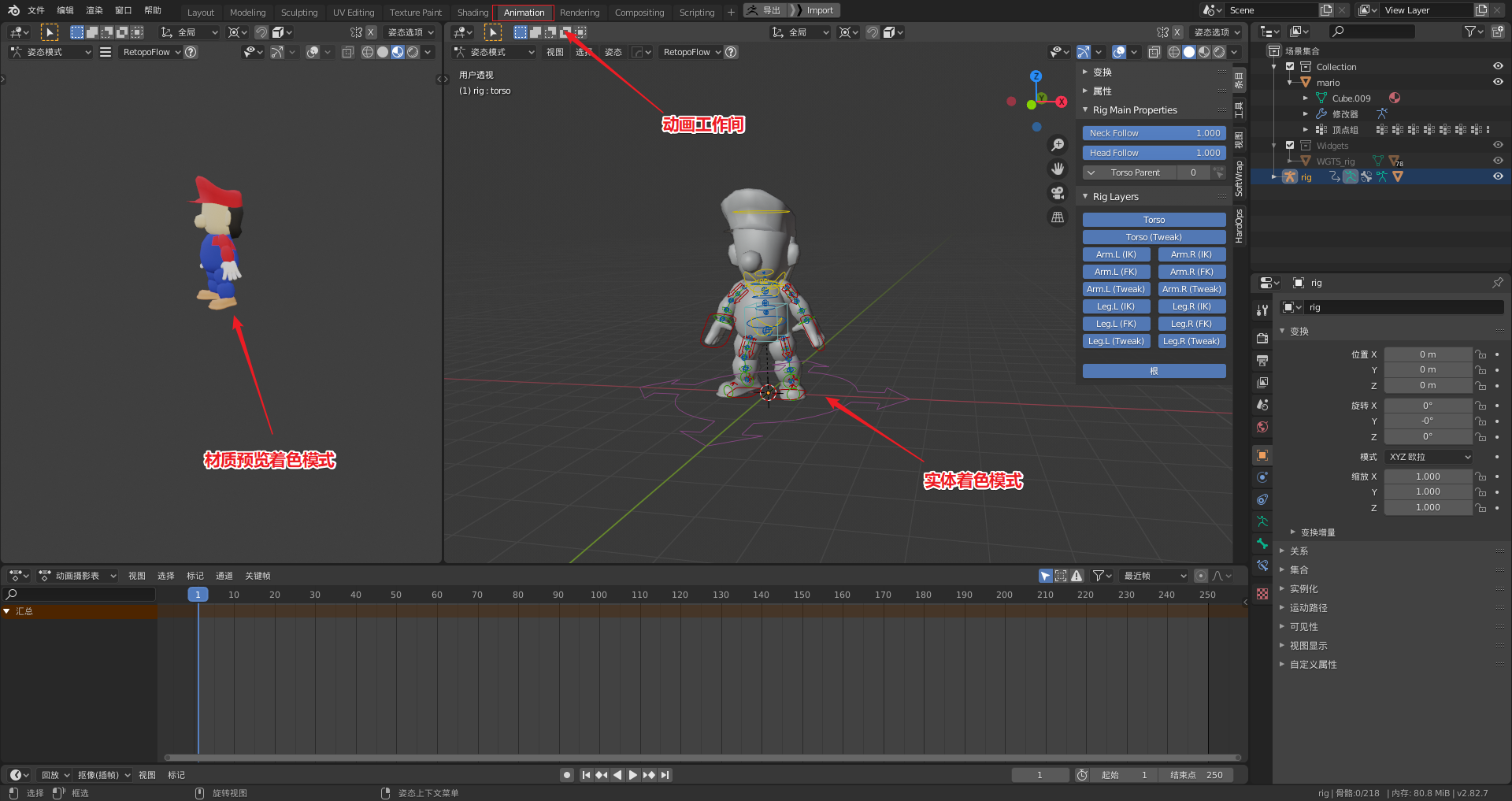Open the Pose (姿态) menu in viewport
Image resolution: width=1512 pixels, height=801 pixels.
(x=613, y=52)
